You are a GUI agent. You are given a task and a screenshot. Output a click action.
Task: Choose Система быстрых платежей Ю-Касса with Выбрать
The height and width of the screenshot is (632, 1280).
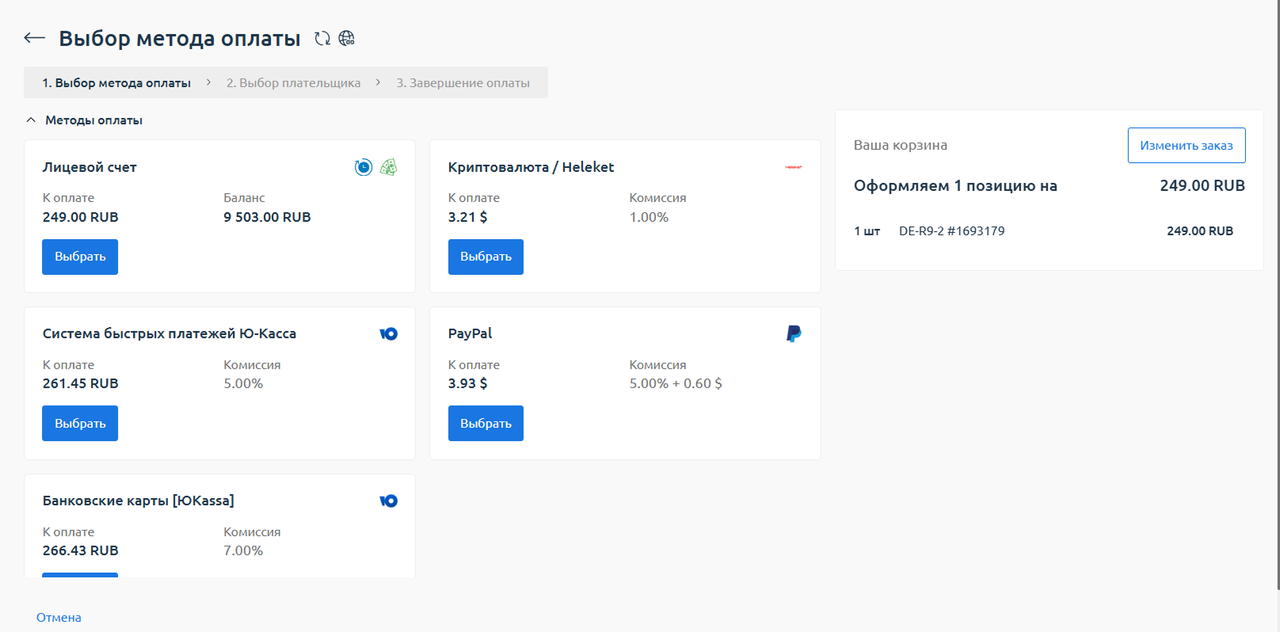pos(80,423)
